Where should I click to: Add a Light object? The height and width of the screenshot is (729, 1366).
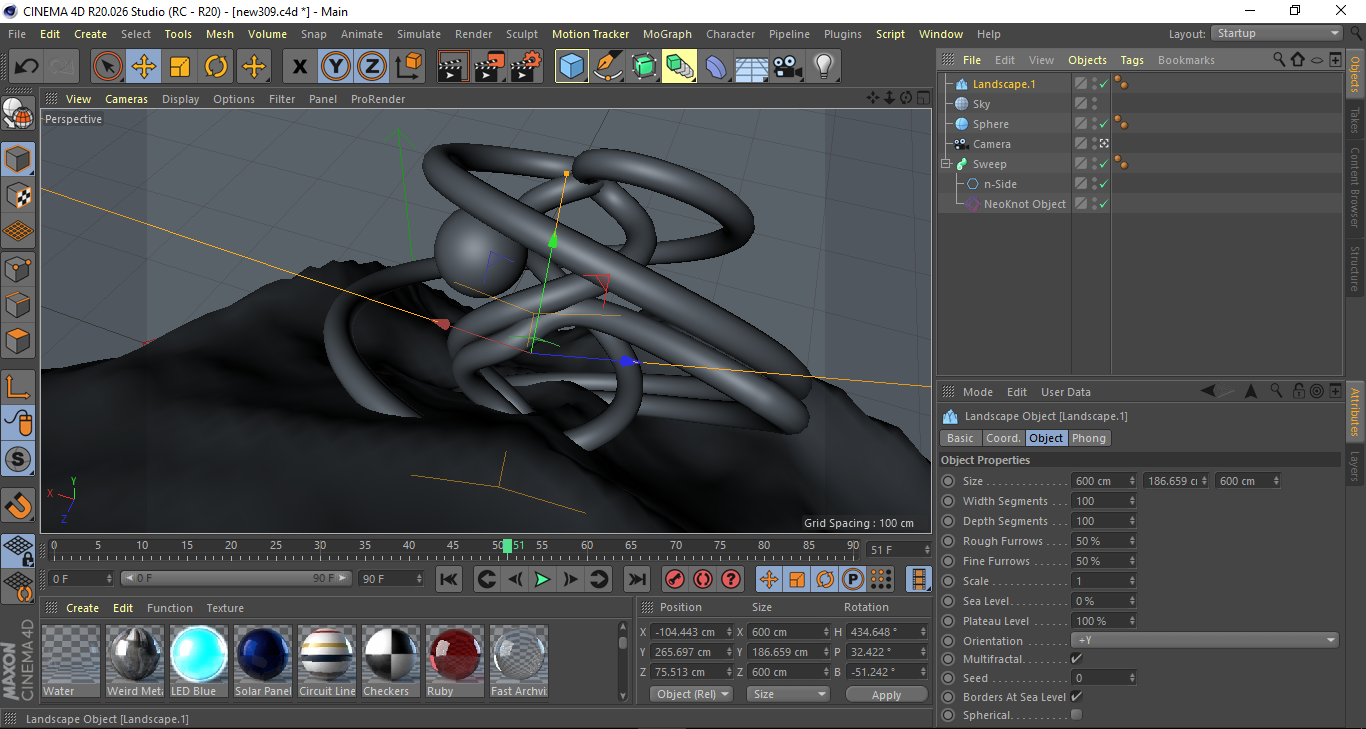coord(824,67)
